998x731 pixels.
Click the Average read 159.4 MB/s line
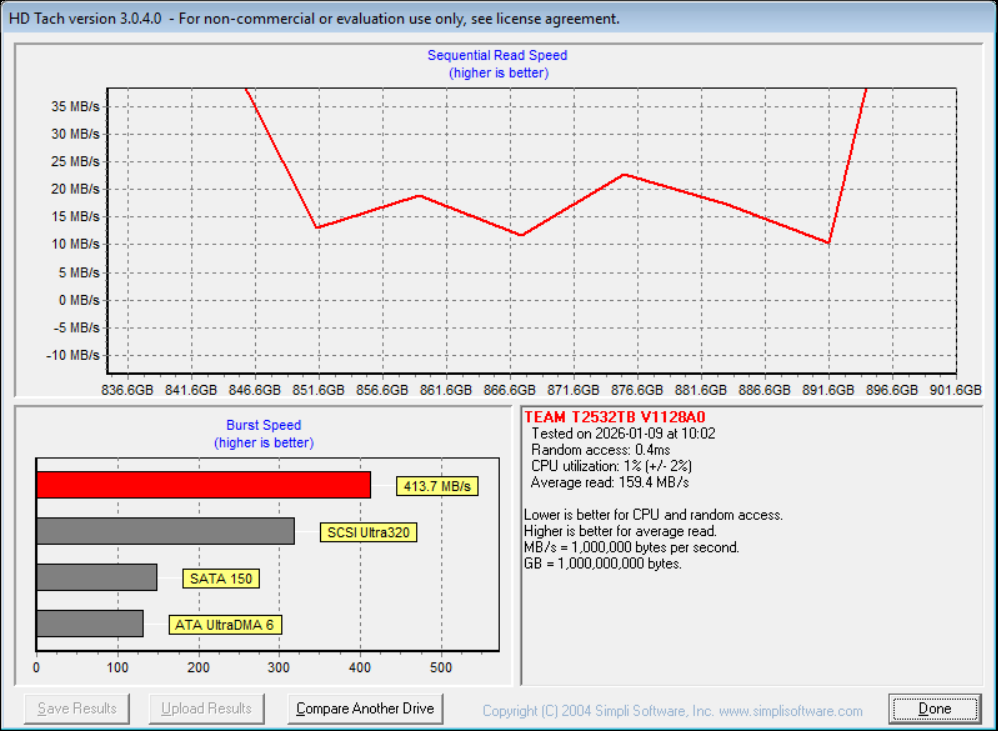click(x=610, y=482)
